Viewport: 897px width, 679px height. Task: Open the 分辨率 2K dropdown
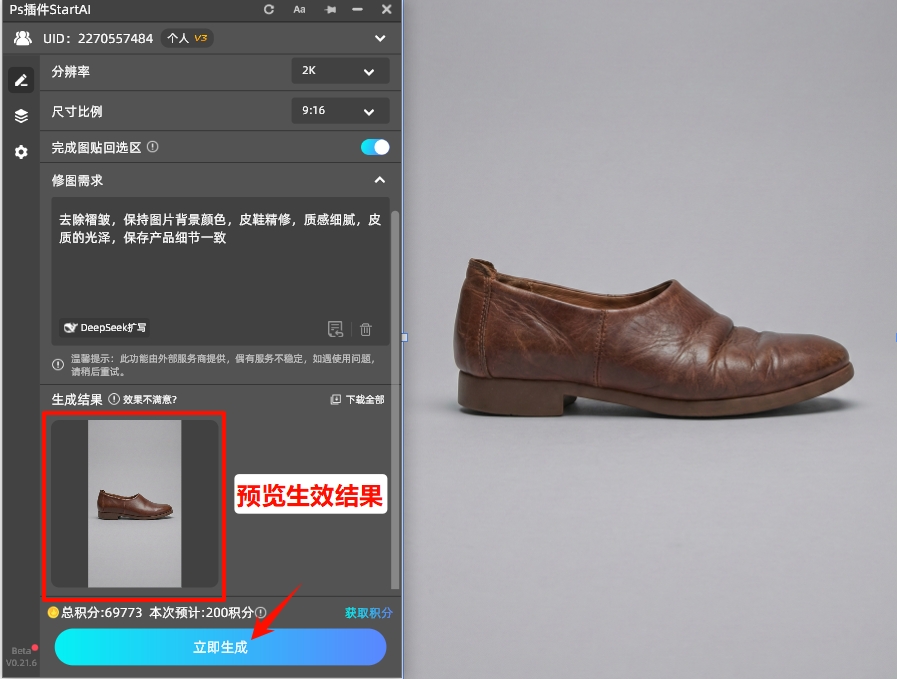[340, 73]
